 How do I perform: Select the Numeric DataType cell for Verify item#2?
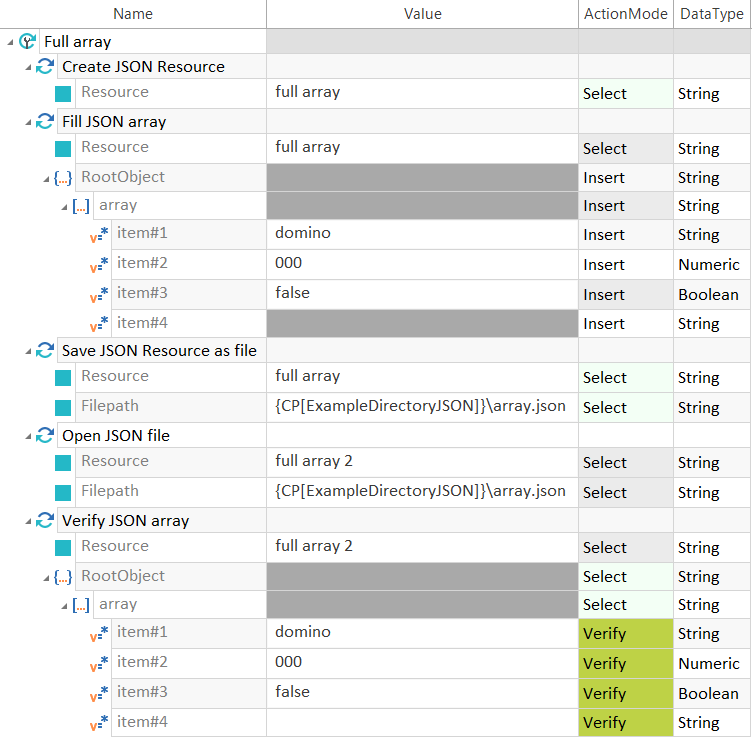pyautogui.click(x=708, y=663)
